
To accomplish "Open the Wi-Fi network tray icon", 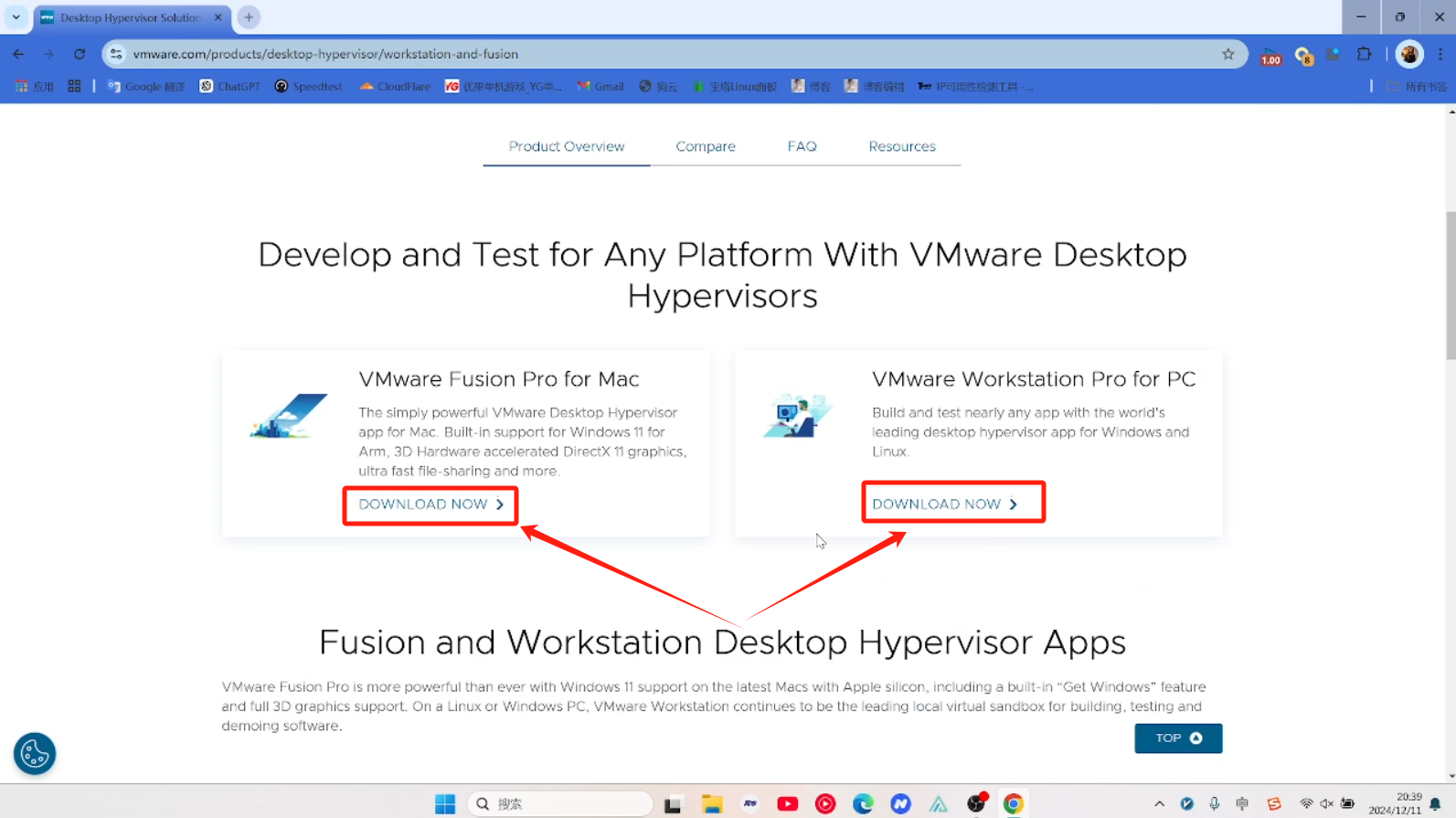I will click(1306, 804).
